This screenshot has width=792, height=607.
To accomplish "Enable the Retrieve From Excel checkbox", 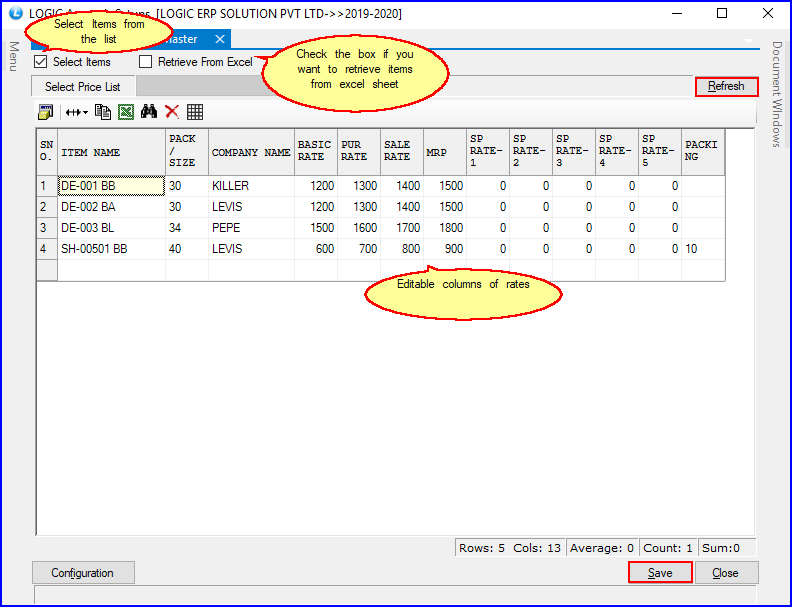I will (x=145, y=62).
